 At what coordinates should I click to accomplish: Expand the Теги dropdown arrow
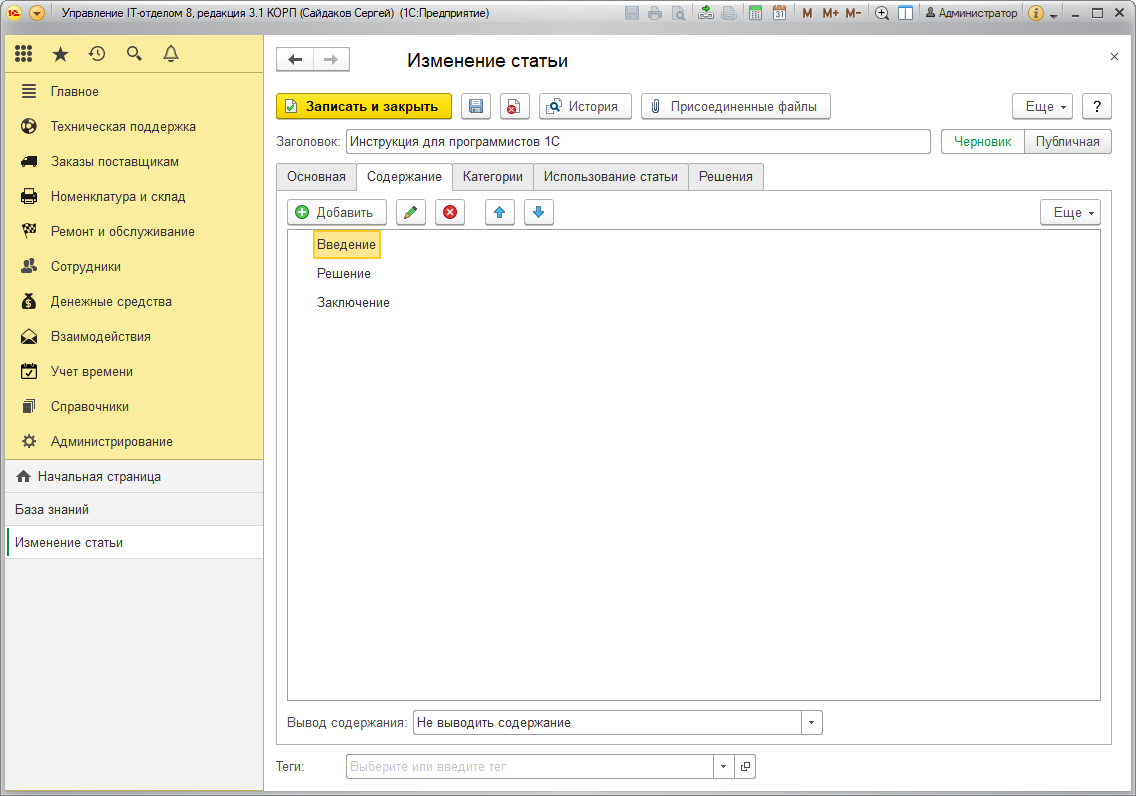click(x=723, y=766)
